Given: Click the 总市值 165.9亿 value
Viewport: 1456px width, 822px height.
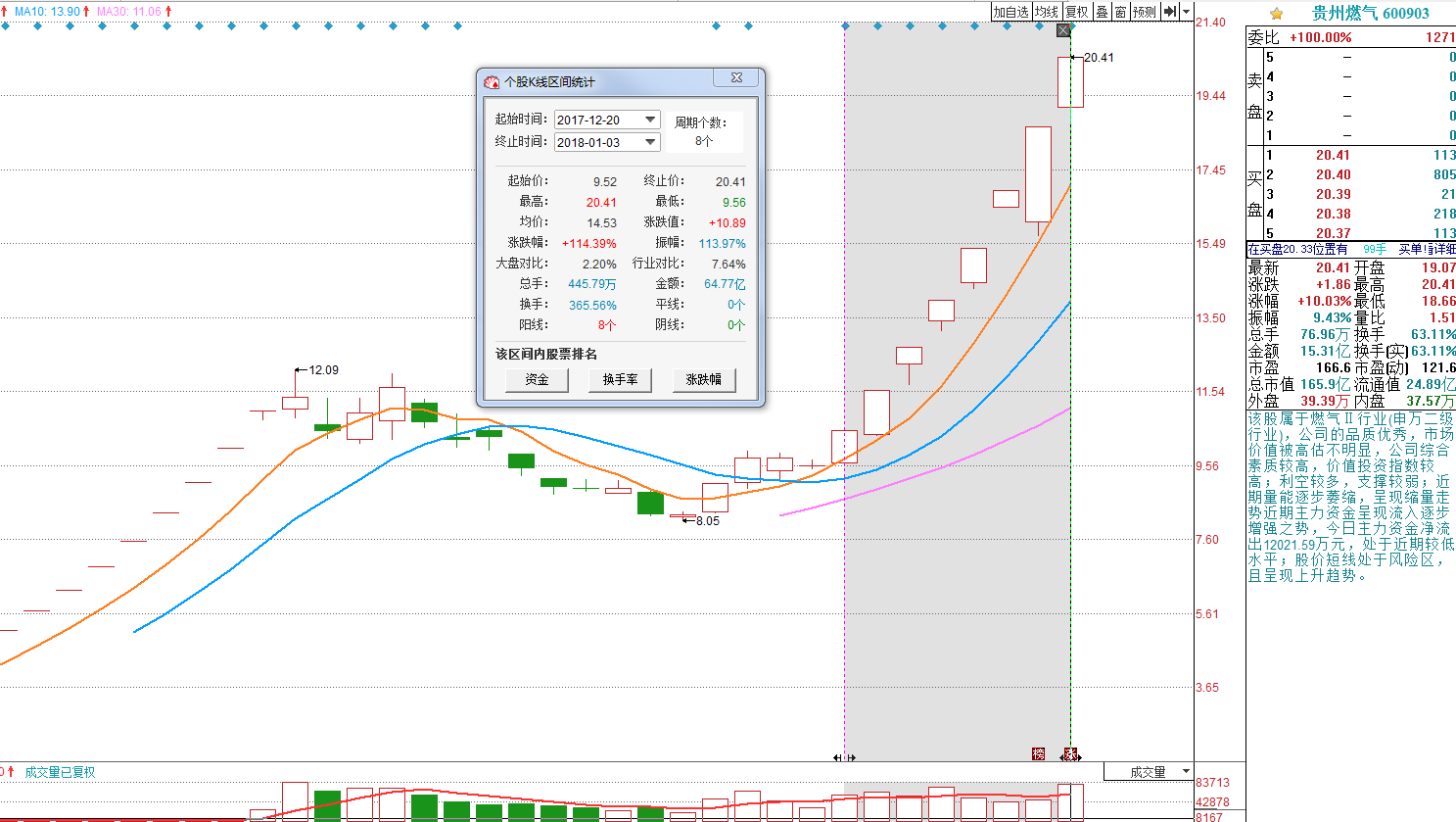Looking at the screenshot, I should coord(1325,385).
